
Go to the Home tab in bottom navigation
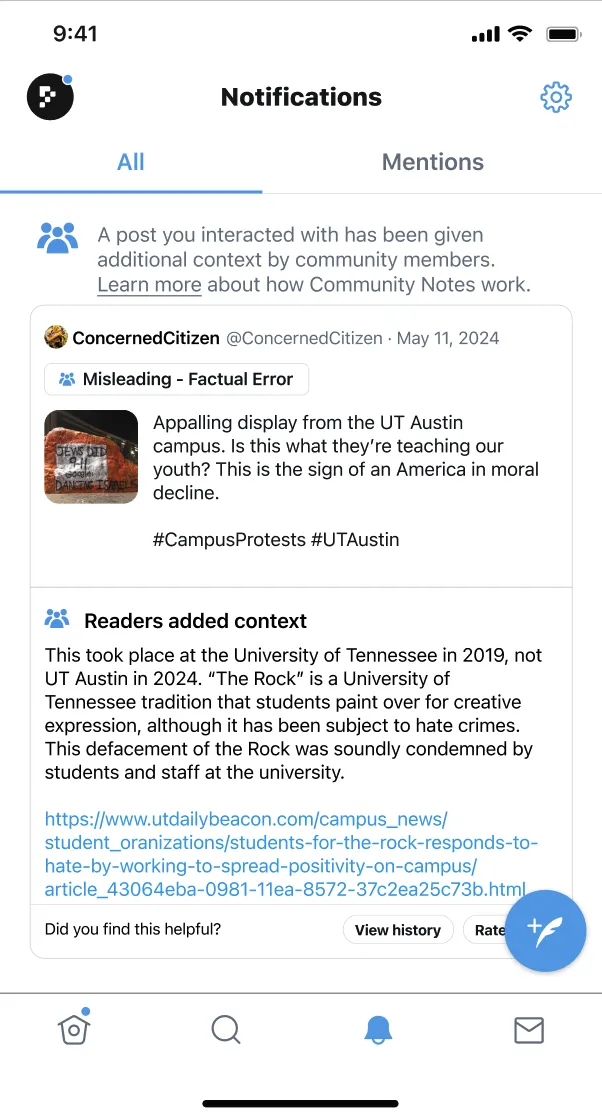pos(74,1030)
